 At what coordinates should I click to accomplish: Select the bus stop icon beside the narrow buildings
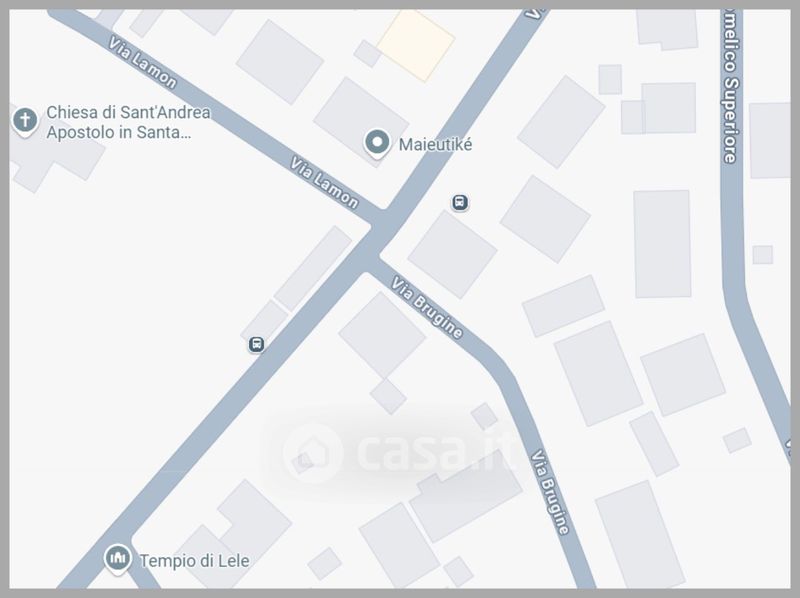click(256, 344)
